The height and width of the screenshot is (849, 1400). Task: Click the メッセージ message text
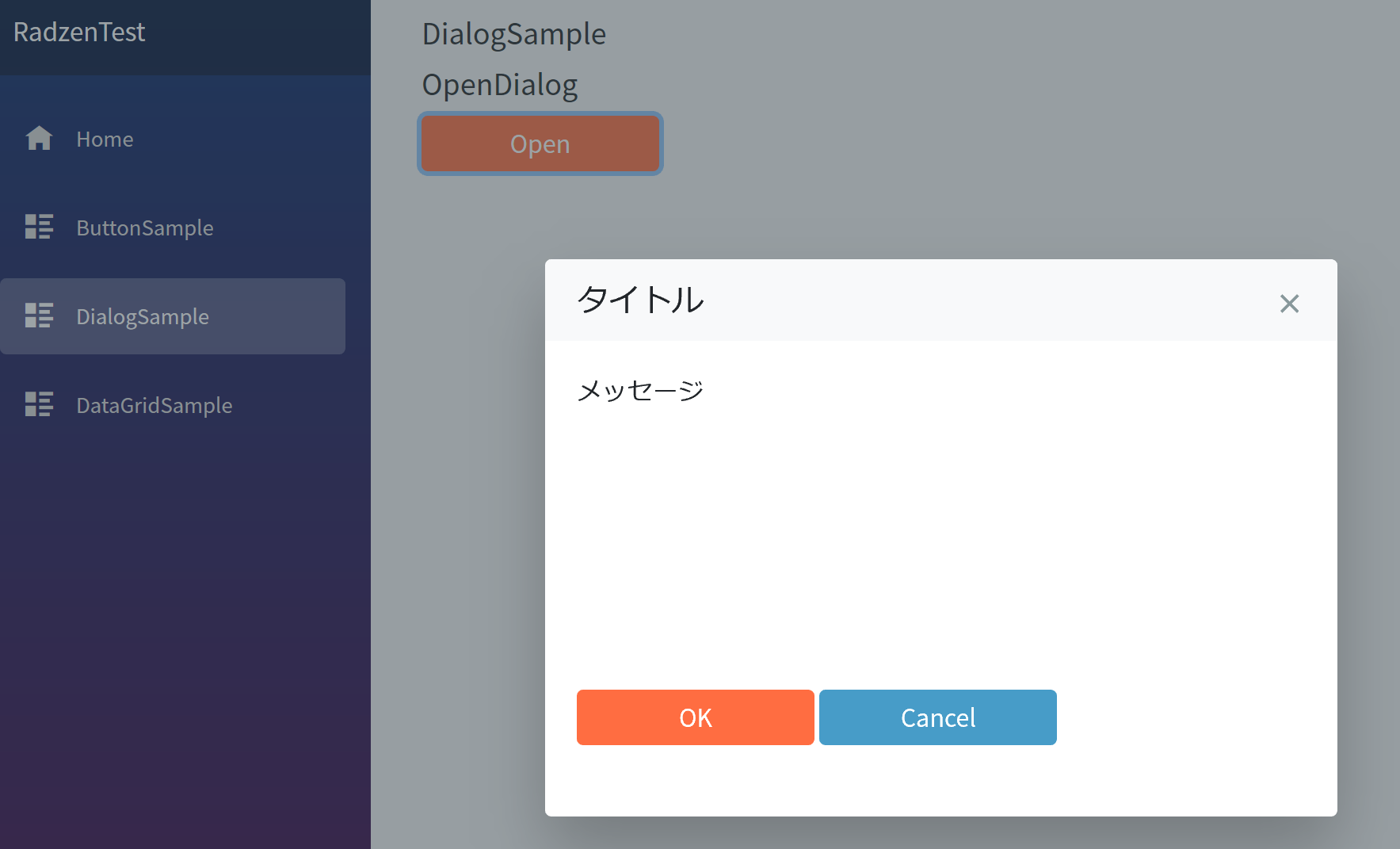(x=640, y=391)
